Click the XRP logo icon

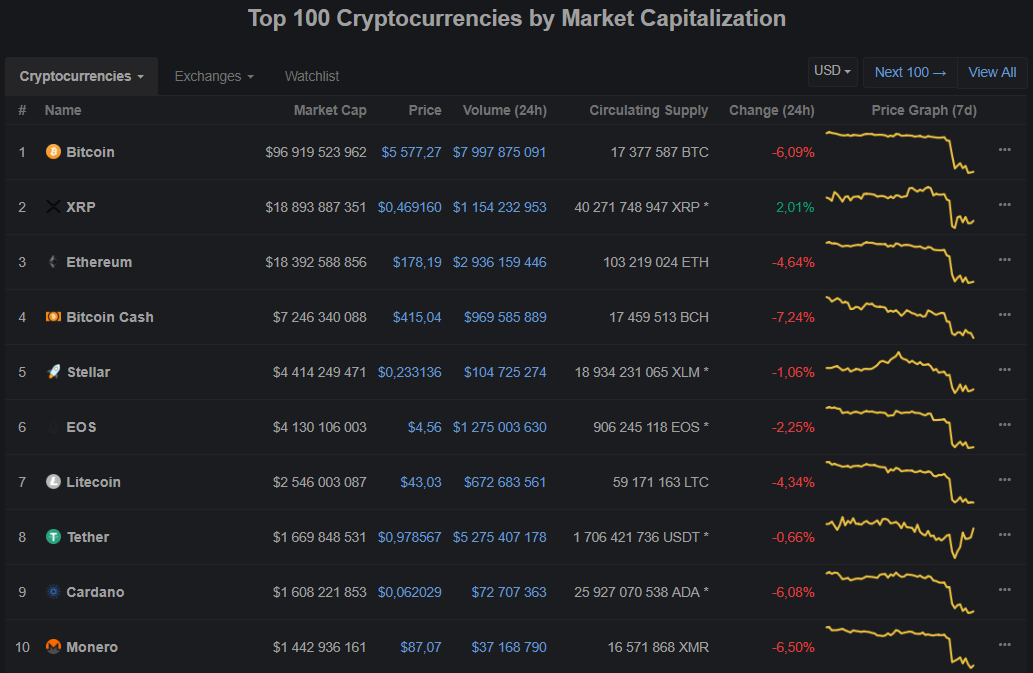[53, 207]
